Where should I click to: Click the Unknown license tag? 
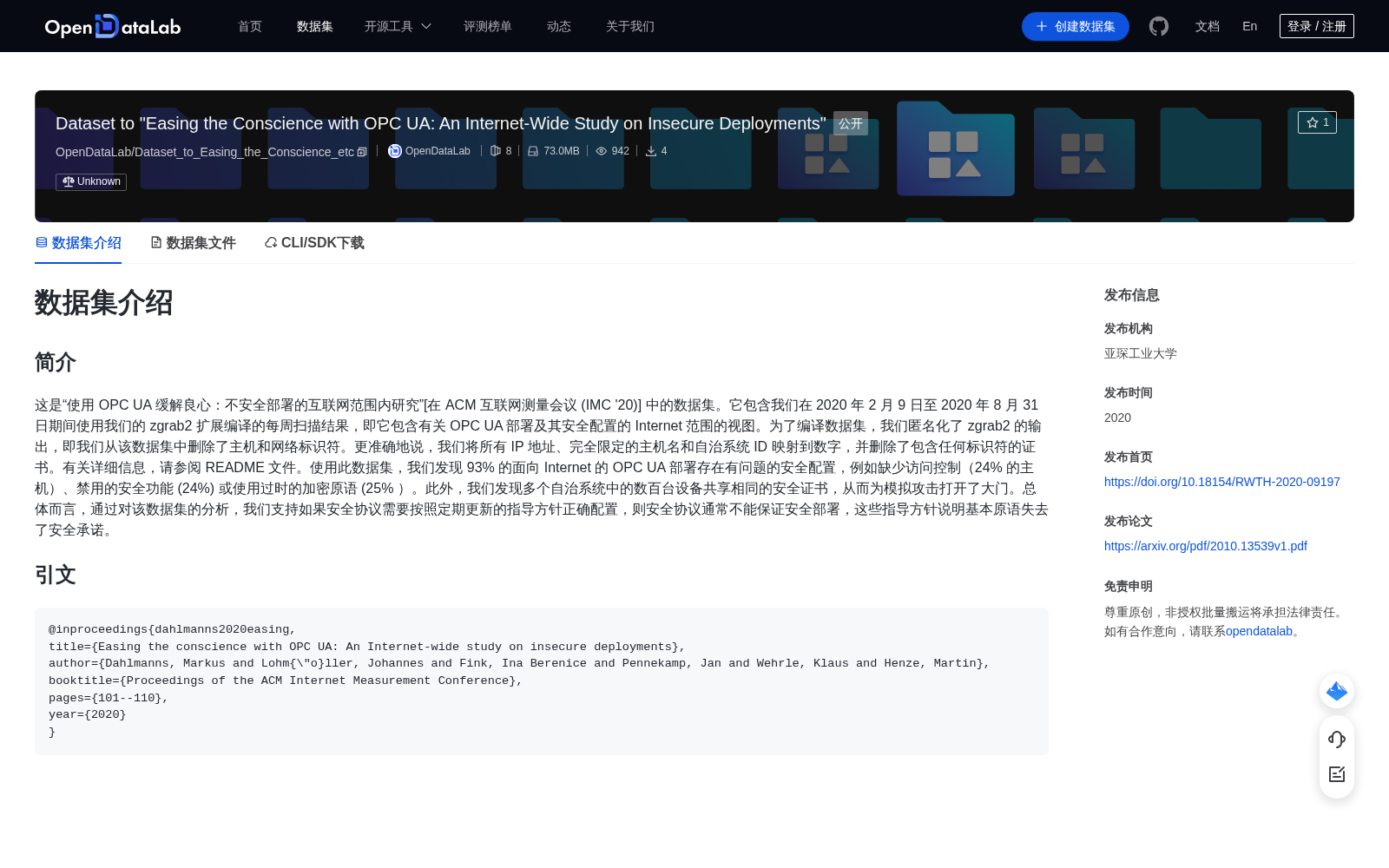coord(91,181)
